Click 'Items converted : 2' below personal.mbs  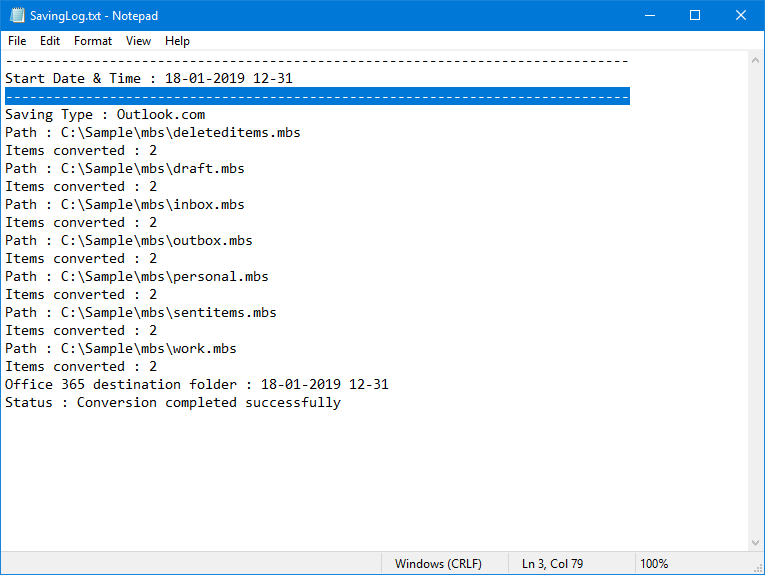click(x=81, y=295)
